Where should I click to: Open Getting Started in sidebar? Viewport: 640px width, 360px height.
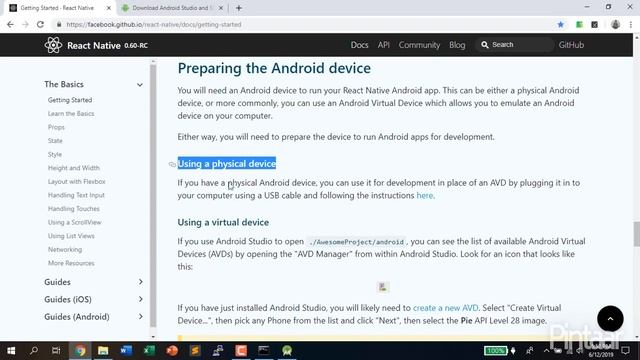coord(70,100)
